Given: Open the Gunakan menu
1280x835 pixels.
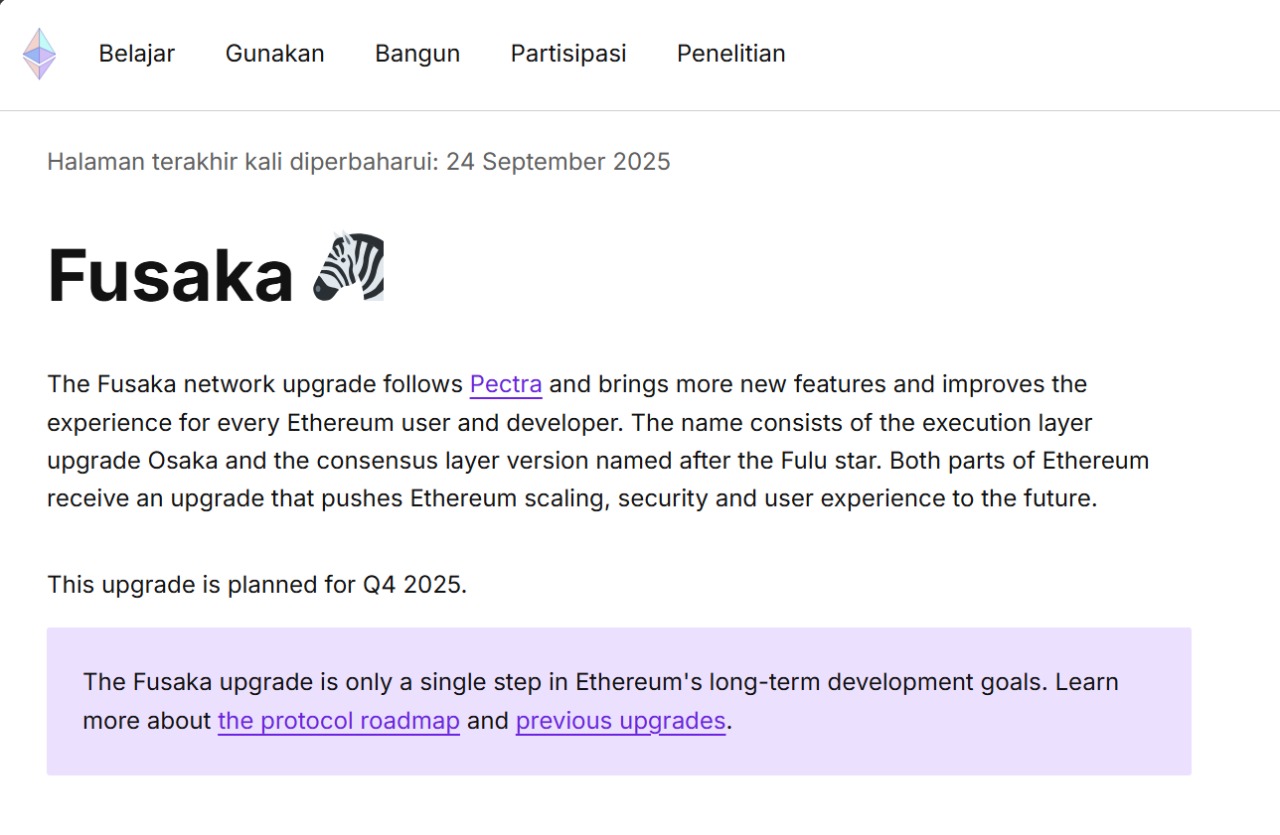Looking at the screenshot, I should [275, 54].
